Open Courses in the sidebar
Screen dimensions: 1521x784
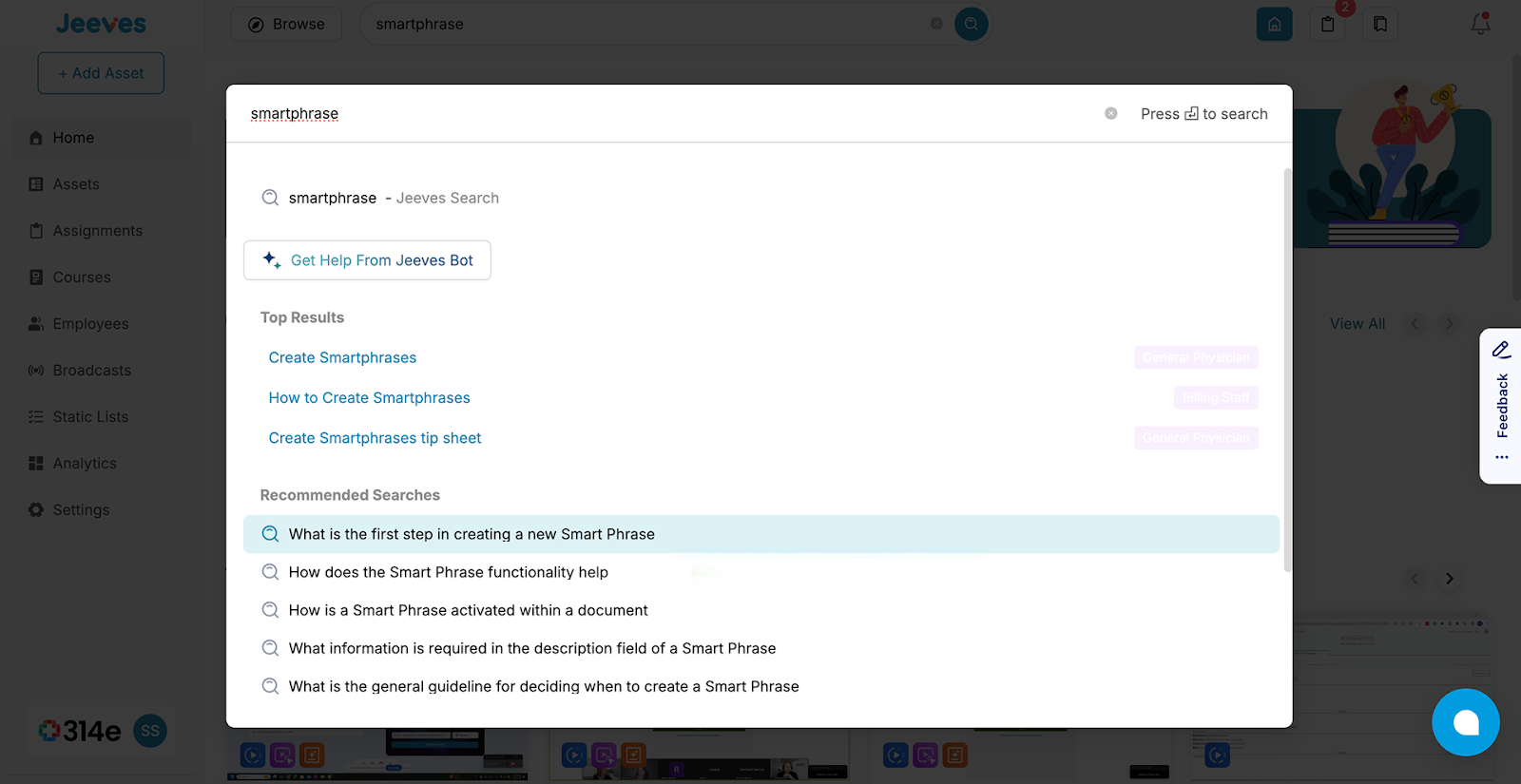point(101,277)
